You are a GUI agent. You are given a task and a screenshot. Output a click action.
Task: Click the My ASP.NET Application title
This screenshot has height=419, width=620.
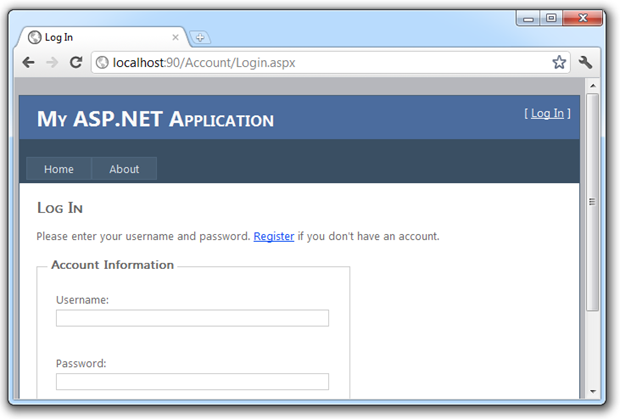155,119
